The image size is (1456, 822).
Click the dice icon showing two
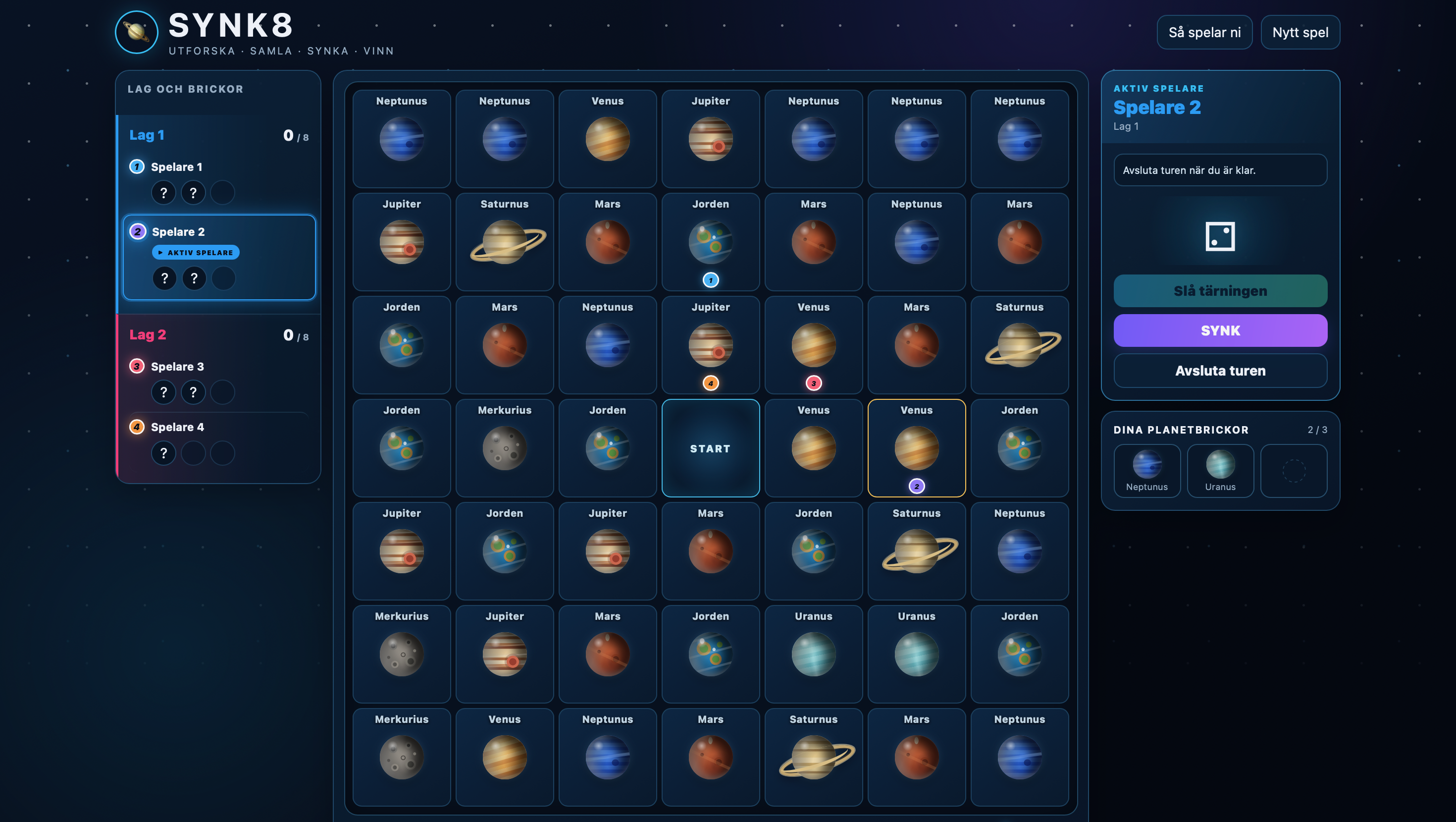[x=1220, y=236]
